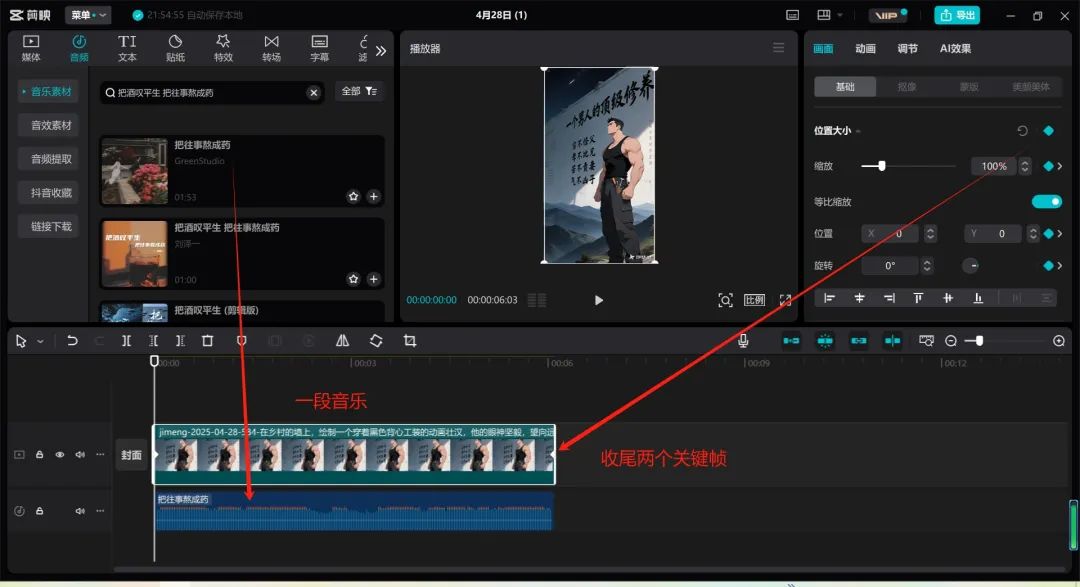Open selection tool mode dropdown arrow
The image size is (1080, 587).
(x=41, y=341)
